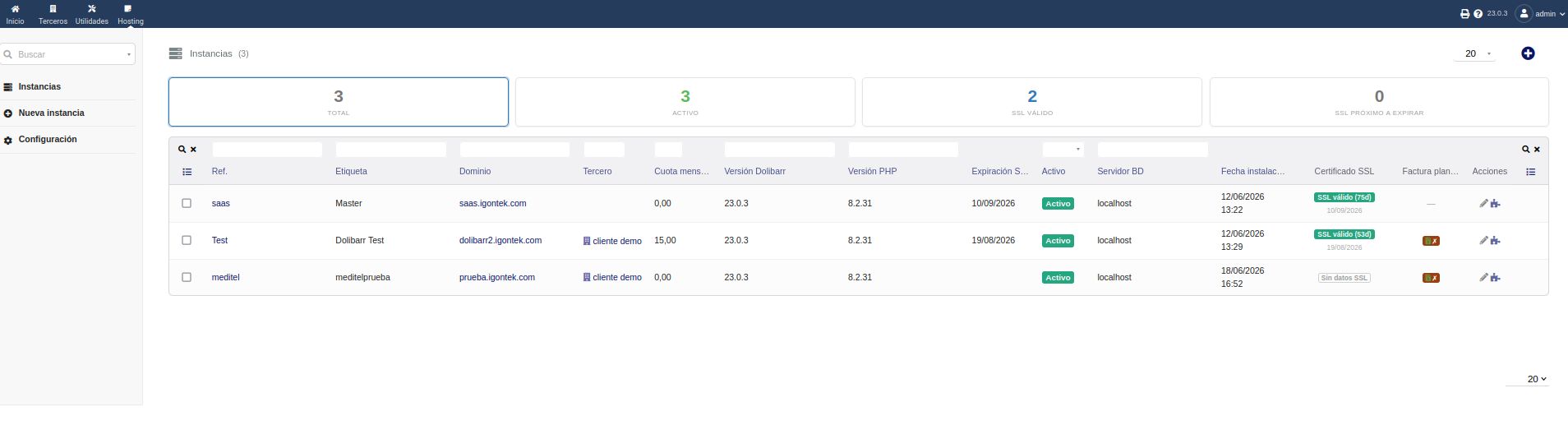Select the meditel row checkbox
The height and width of the screenshot is (425, 1568).
[x=187, y=277]
